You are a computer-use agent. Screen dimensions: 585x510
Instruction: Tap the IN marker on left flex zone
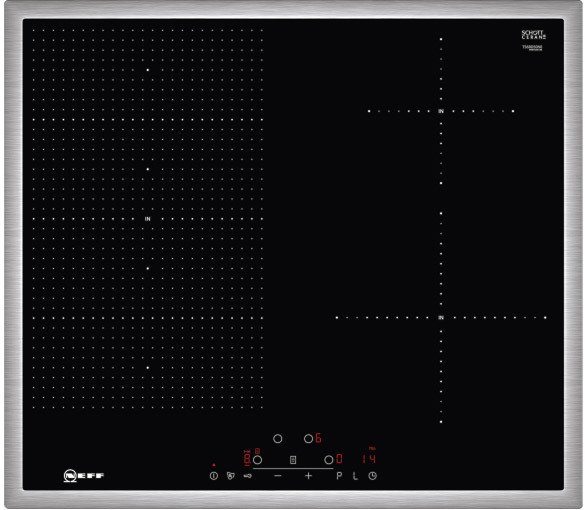click(148, 219)
